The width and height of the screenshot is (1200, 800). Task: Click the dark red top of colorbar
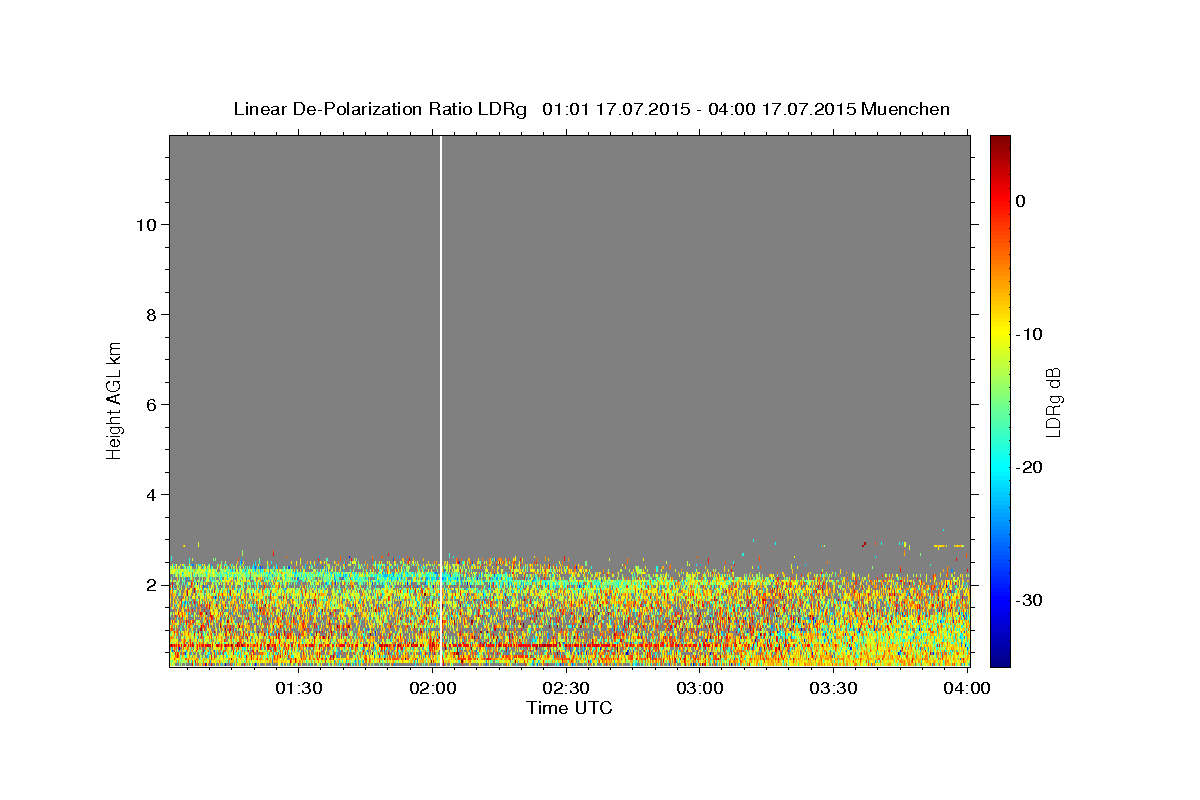coord(1000,145)
